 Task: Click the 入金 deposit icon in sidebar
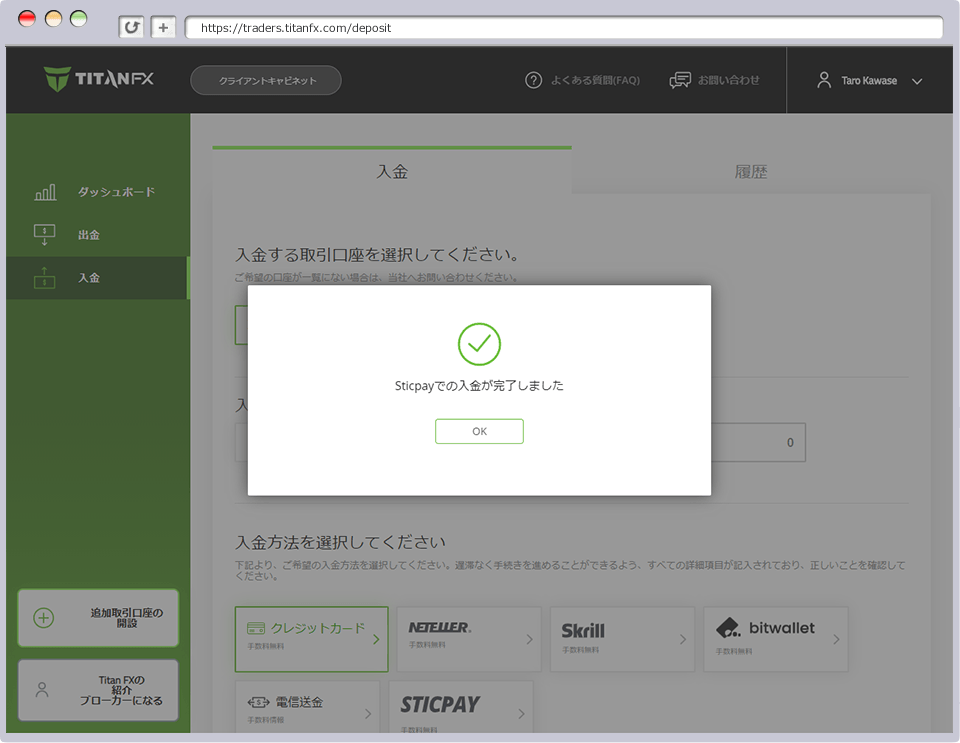pyautogui.click(x=45, y=277)
